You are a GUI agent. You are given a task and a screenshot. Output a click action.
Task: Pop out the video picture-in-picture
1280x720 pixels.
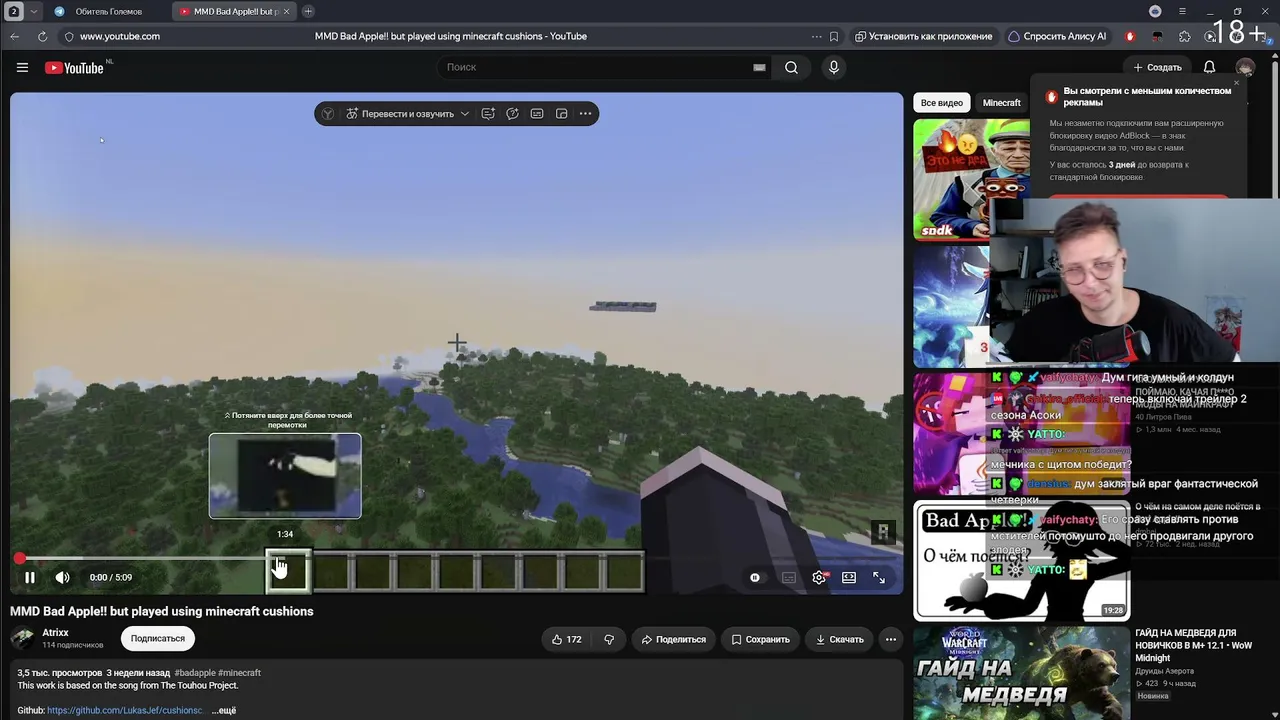coord(561,114)
